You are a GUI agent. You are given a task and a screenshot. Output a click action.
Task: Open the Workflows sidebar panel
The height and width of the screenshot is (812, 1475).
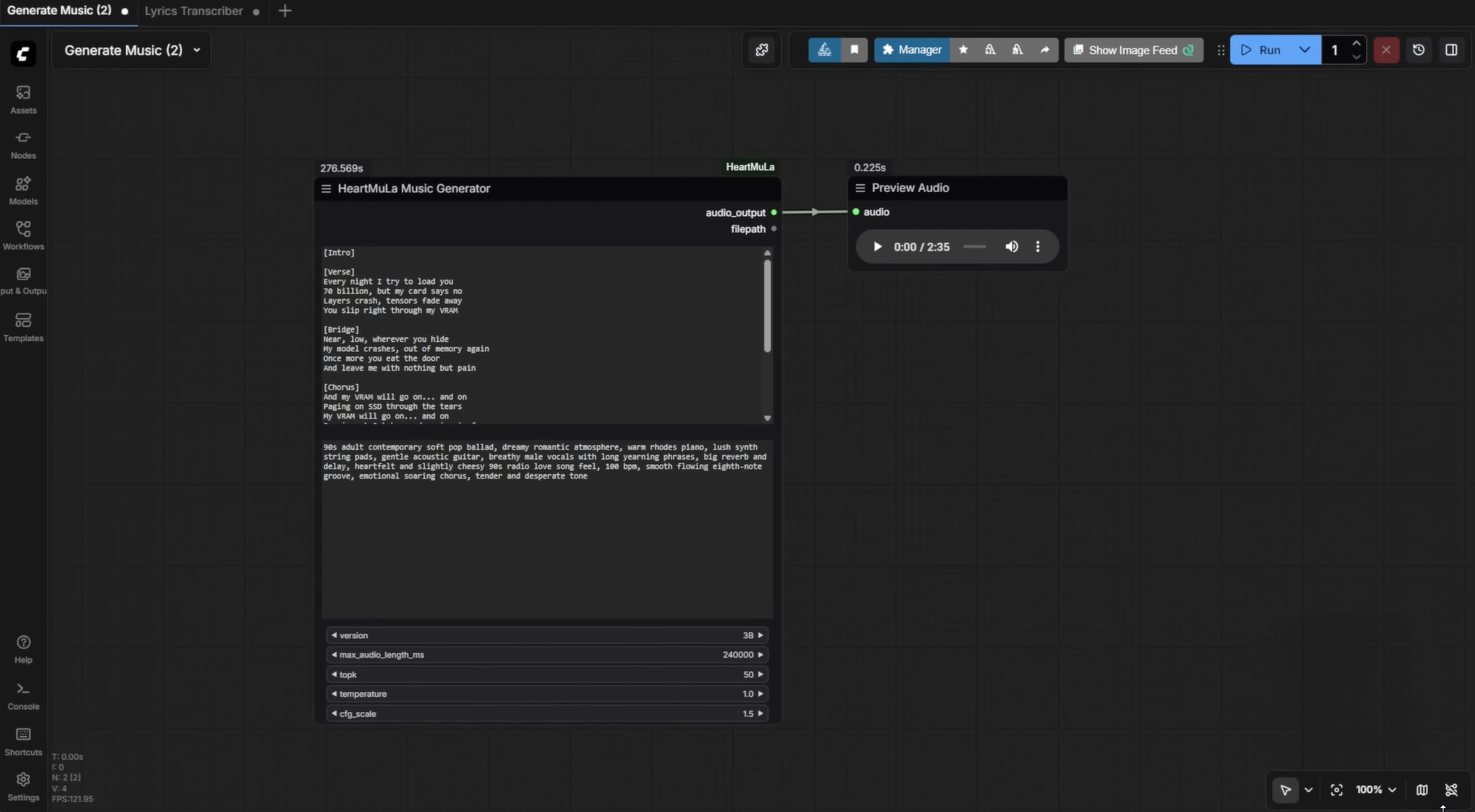(23, 235)
